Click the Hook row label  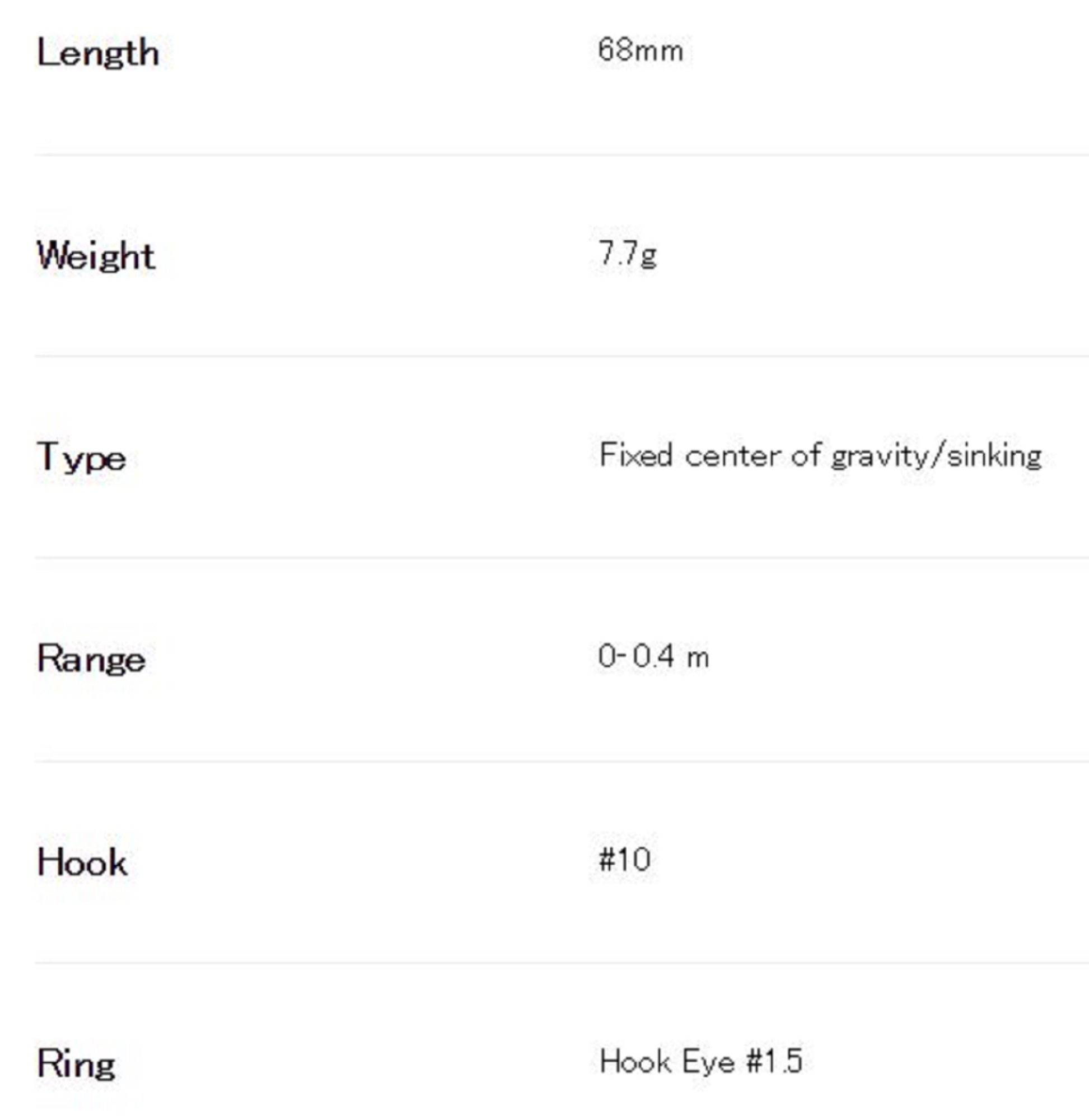pyautogui.click(x=82, y=861)
